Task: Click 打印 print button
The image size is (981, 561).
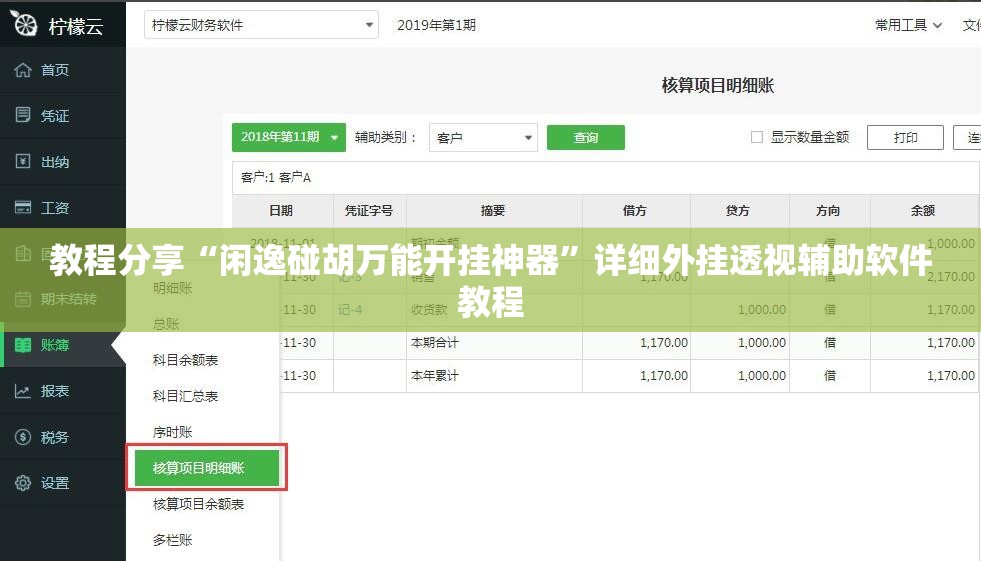Action: 905,138
